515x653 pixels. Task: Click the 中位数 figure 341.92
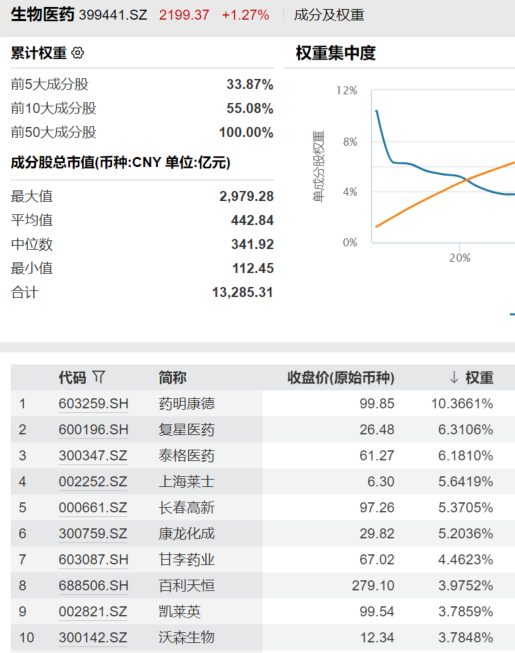tap(252, 244)
